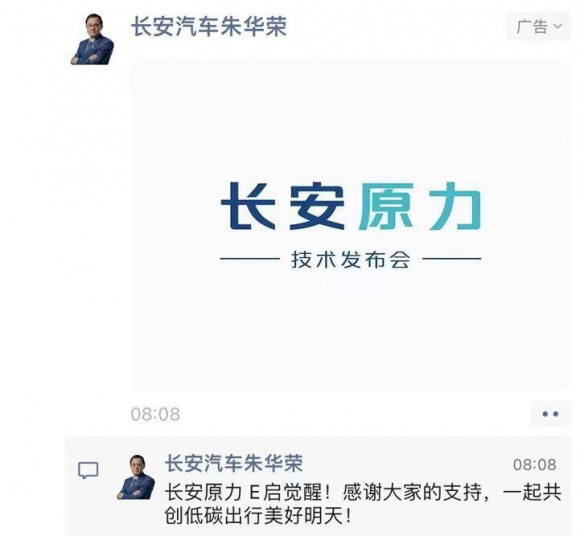580x536 pixels.
Task: Open 长安汽车朱华荣 name in the comment
Action: tap(234, 463)
